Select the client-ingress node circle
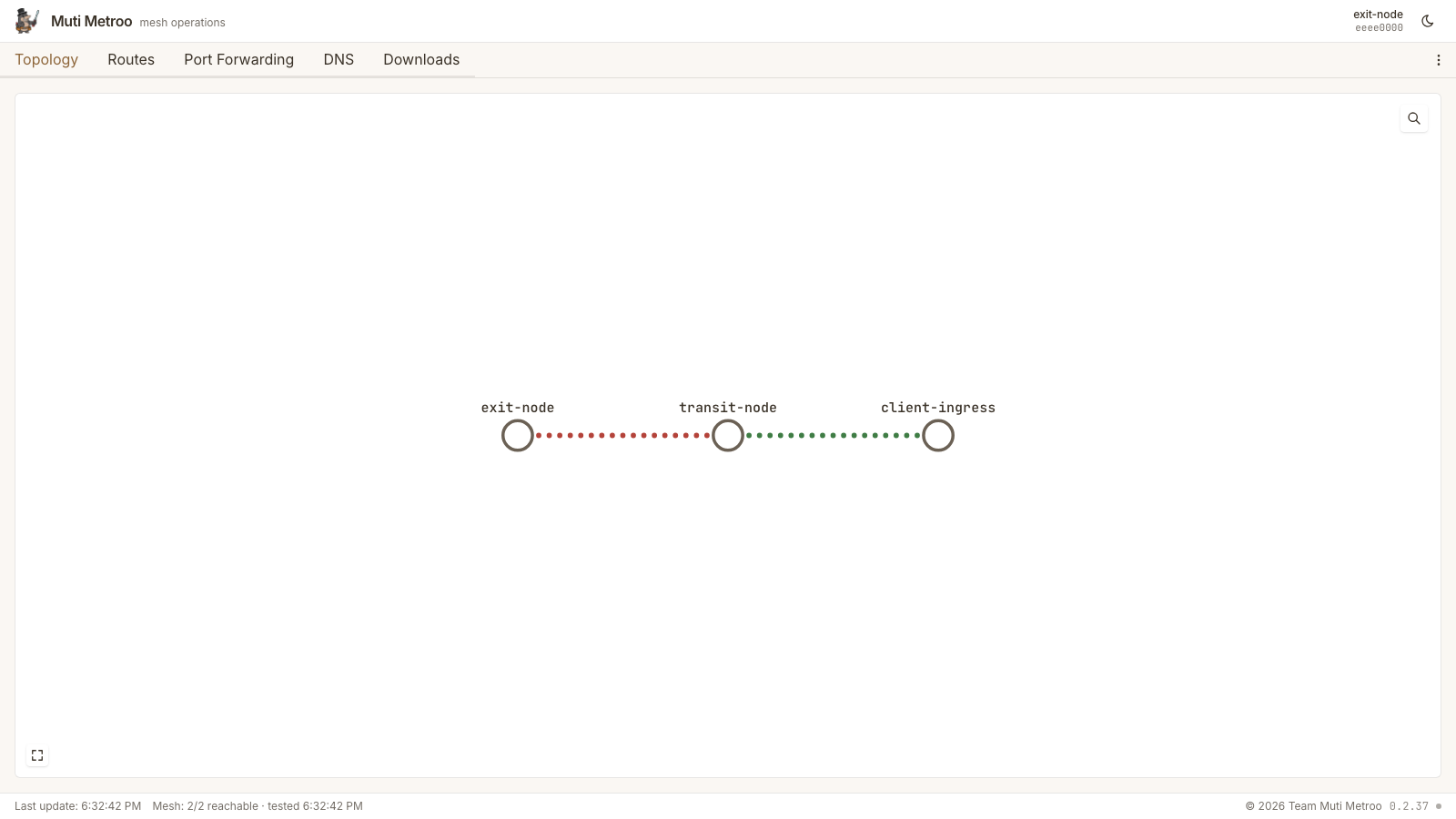The width and height of the screenshot is (1456, 819). (x=938, y=436)
